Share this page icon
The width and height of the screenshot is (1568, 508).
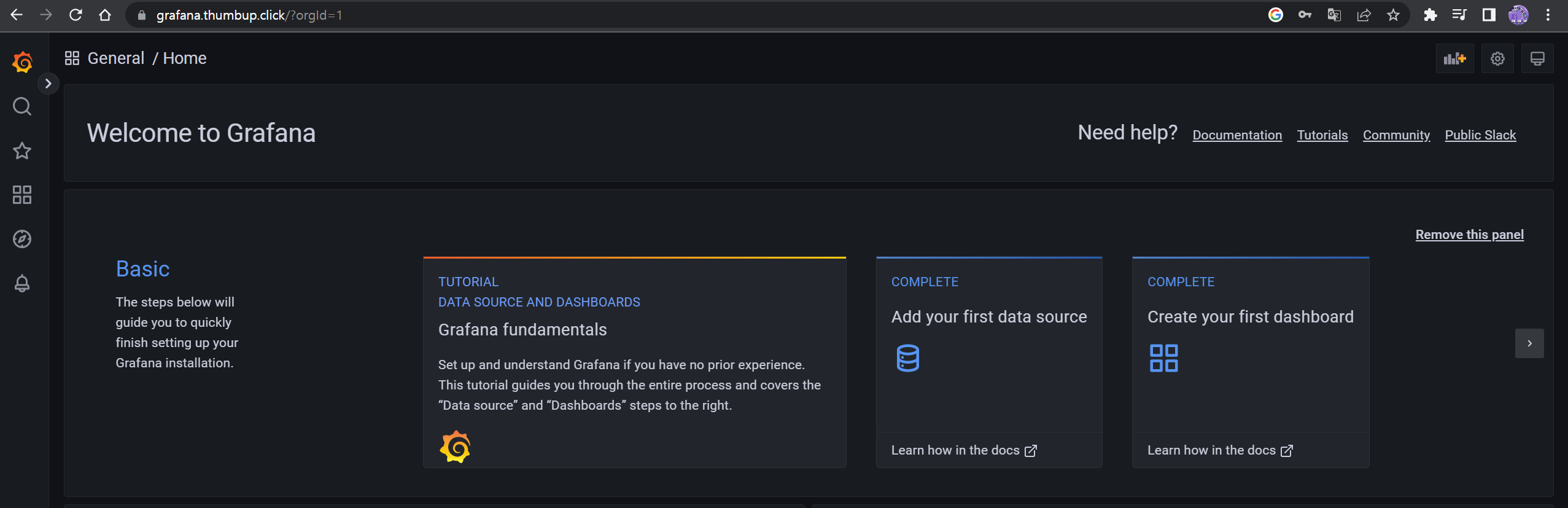click(1364, 15)
